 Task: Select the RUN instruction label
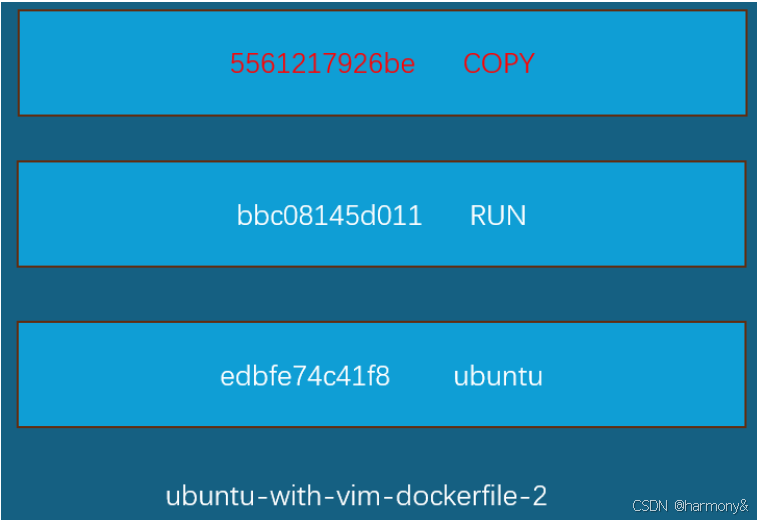click(498, 215)
